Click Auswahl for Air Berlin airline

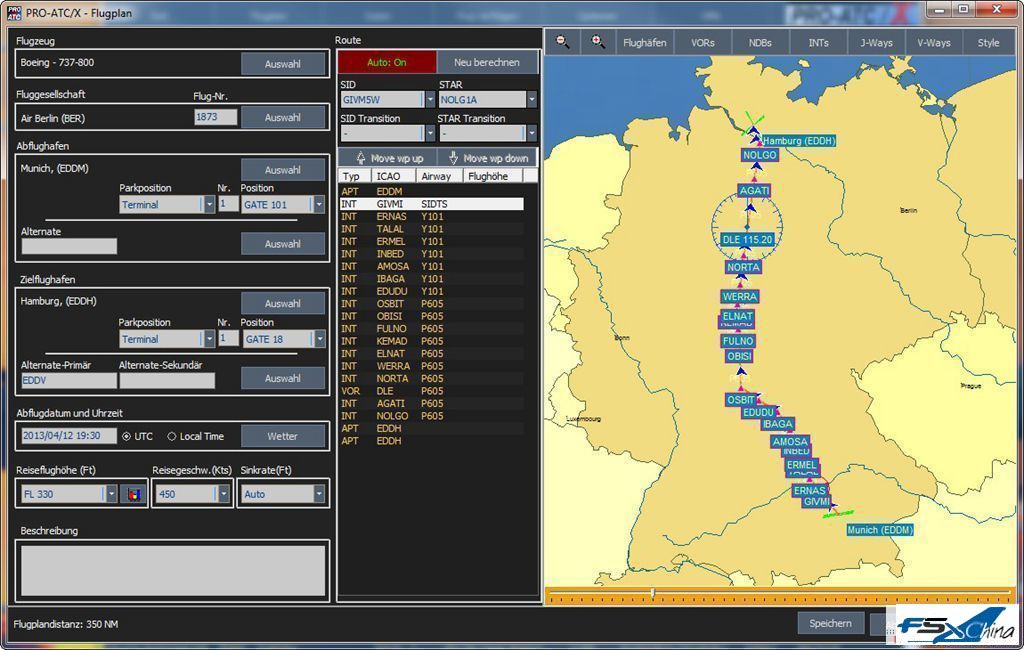pyautogui.click(x=283, y=118)
